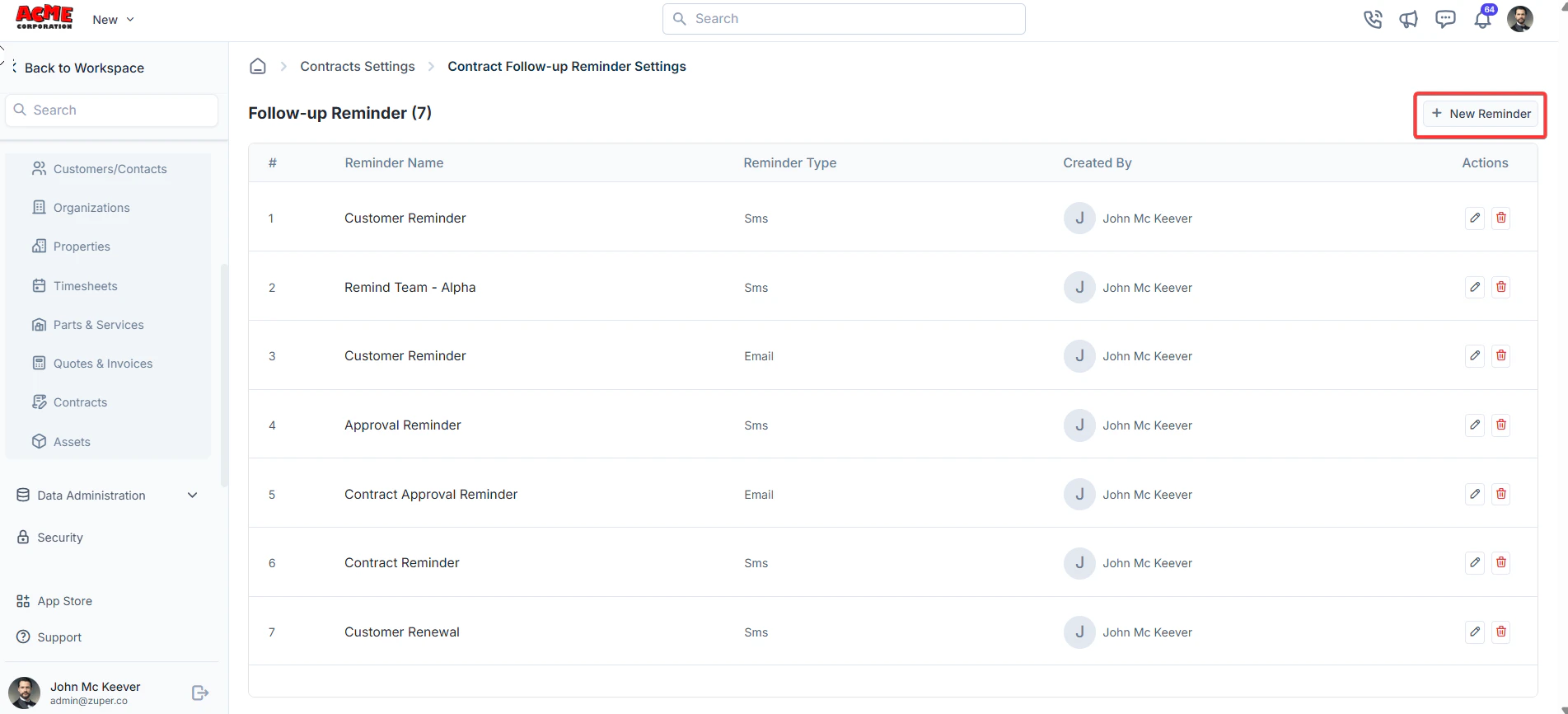Click the sidebar user profile photo

(24, 693)
